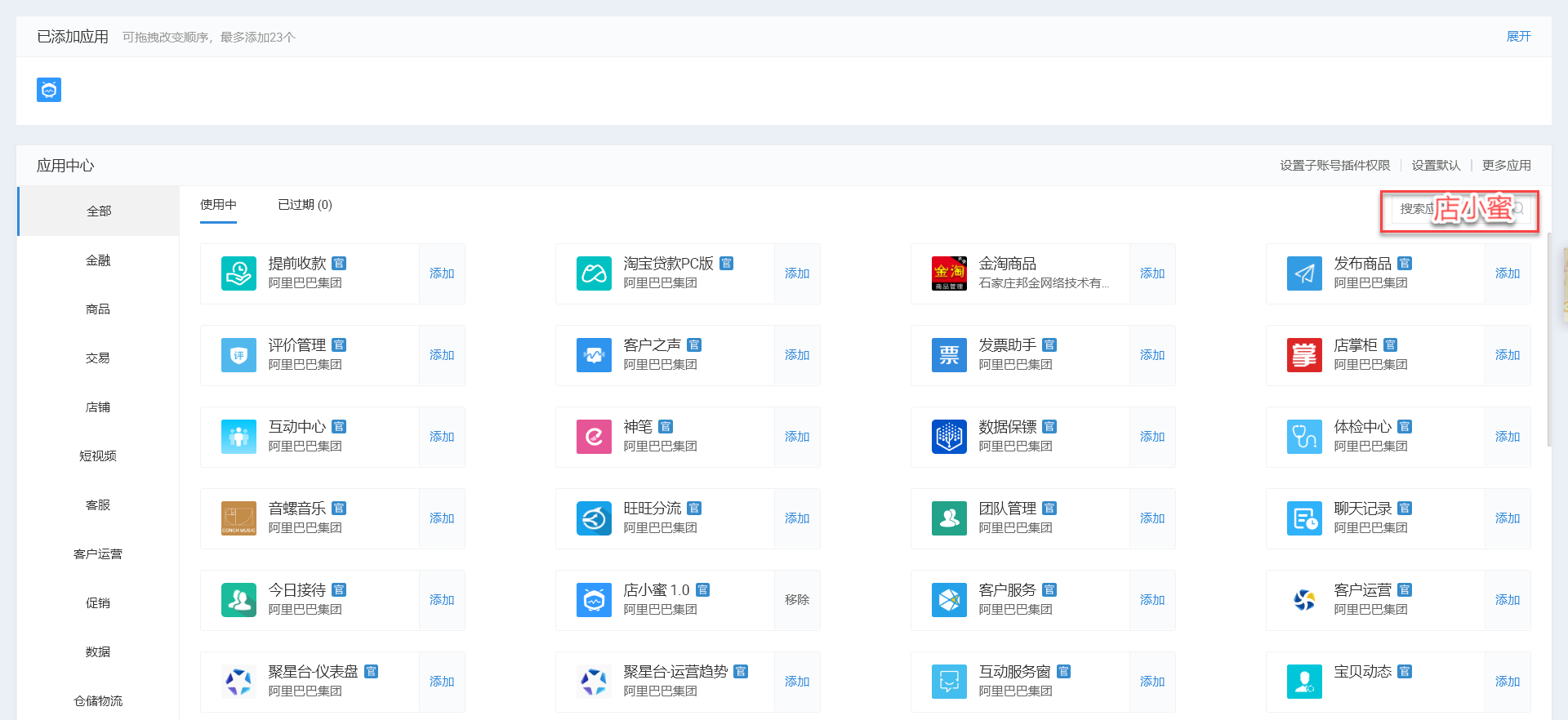The width and height of the screenshot is (1568, 720).
Task: Click the 宝贝动态 app icon
Action: (x=1304, y=682)
